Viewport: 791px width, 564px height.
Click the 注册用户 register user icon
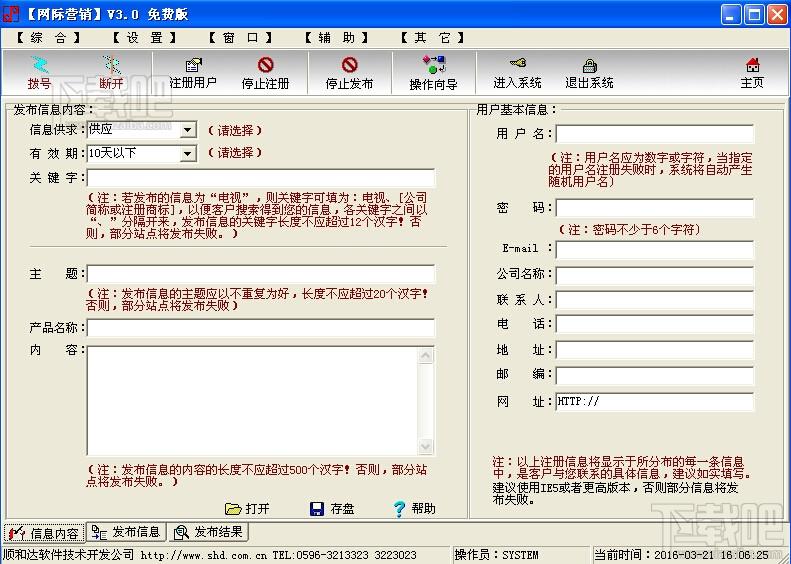pos(193,65)
